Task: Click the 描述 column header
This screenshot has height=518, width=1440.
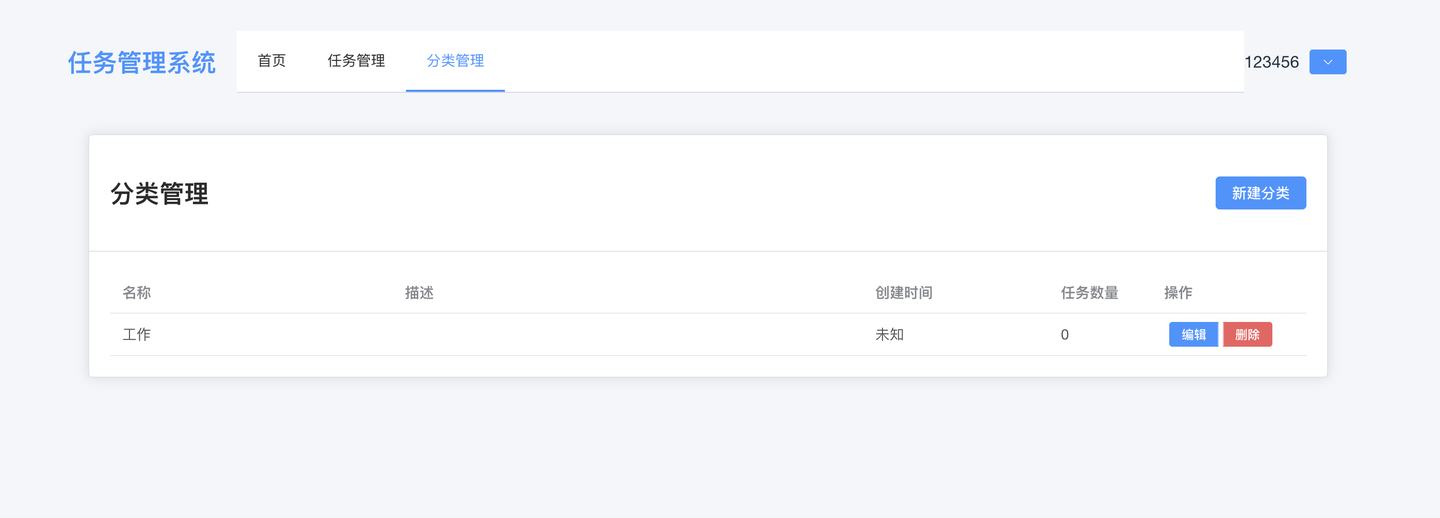Action: point(419,293)
